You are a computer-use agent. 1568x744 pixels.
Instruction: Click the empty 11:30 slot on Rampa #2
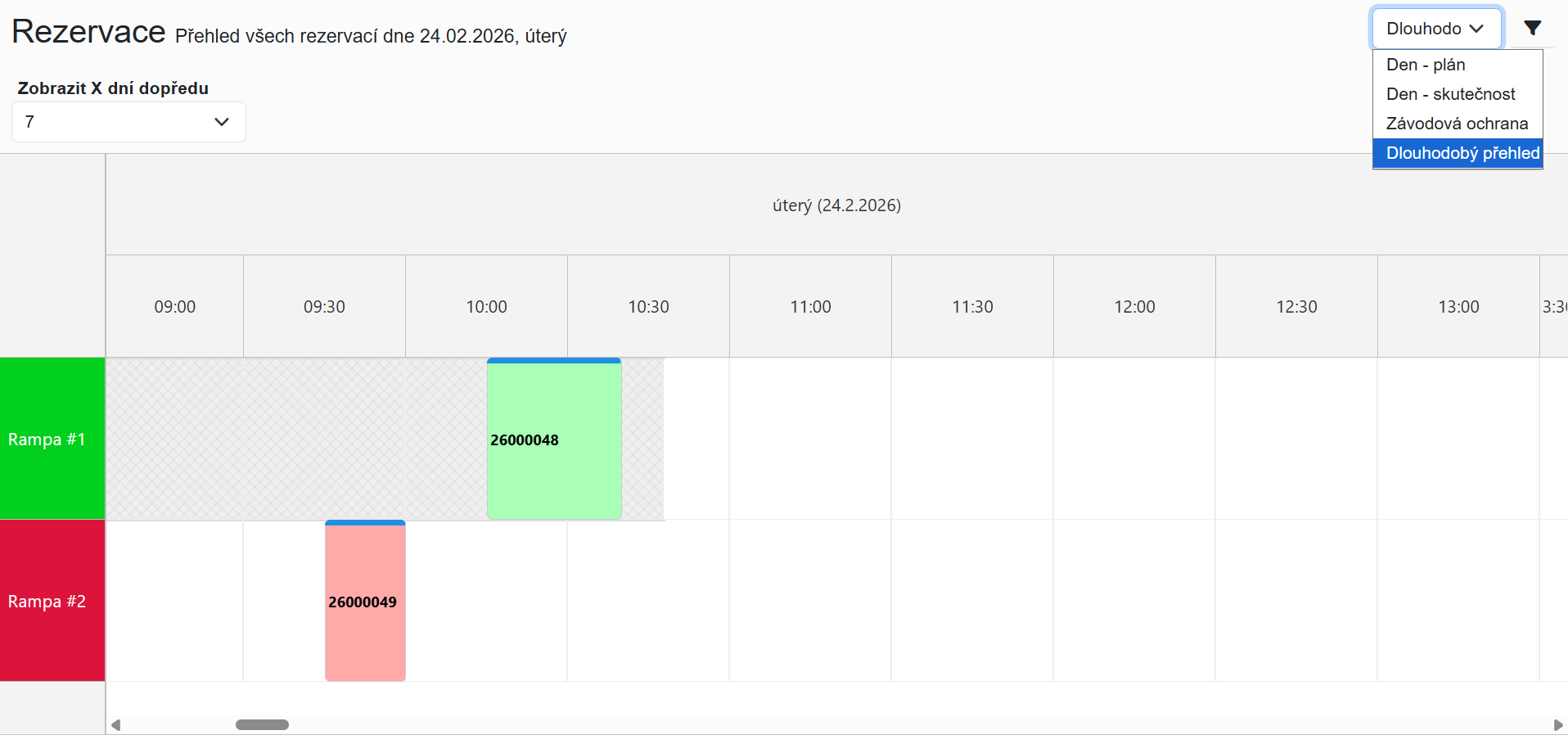coord(972,601)
